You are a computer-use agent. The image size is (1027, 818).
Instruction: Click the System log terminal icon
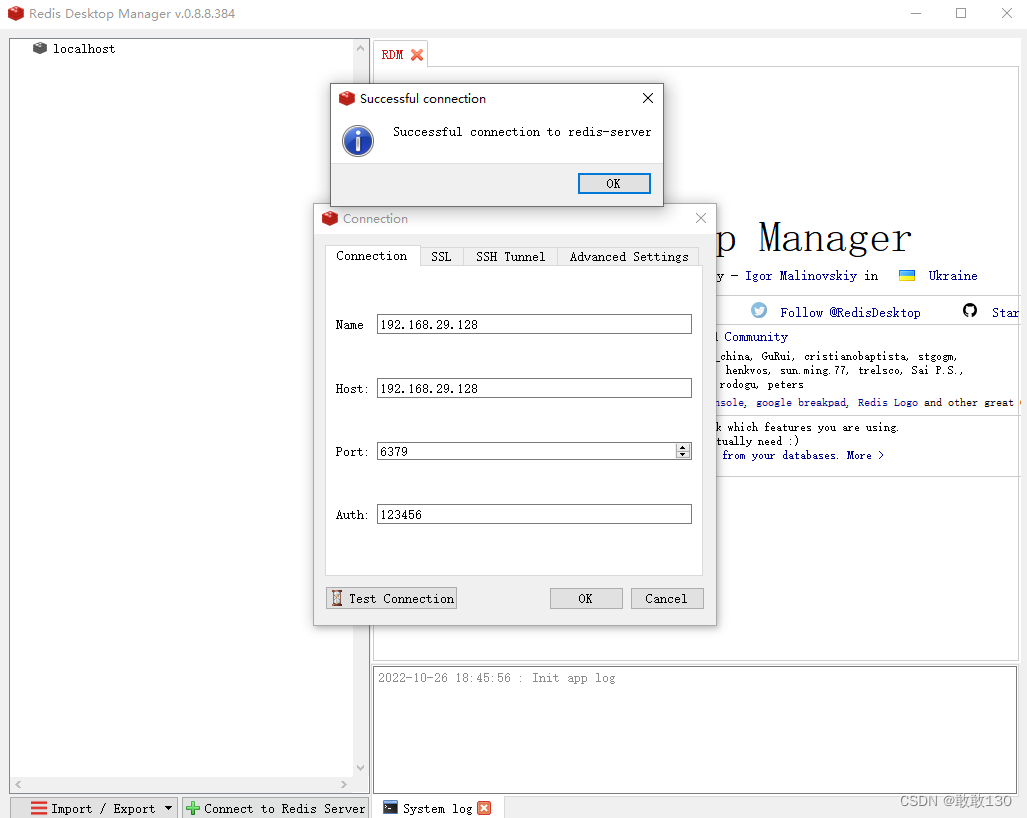[x=390, y=807]
